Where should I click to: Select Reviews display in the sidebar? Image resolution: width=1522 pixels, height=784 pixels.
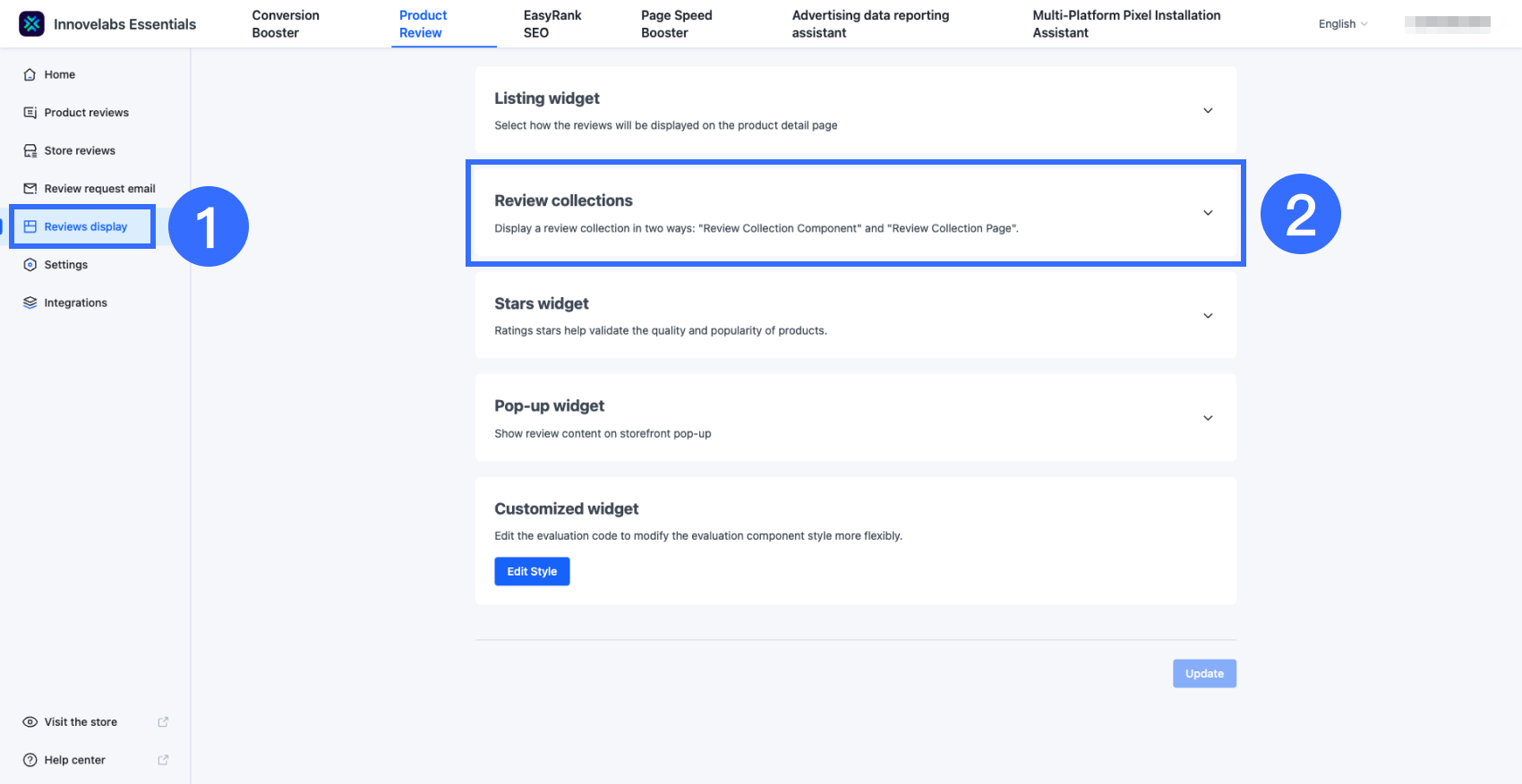coord(85,227)
